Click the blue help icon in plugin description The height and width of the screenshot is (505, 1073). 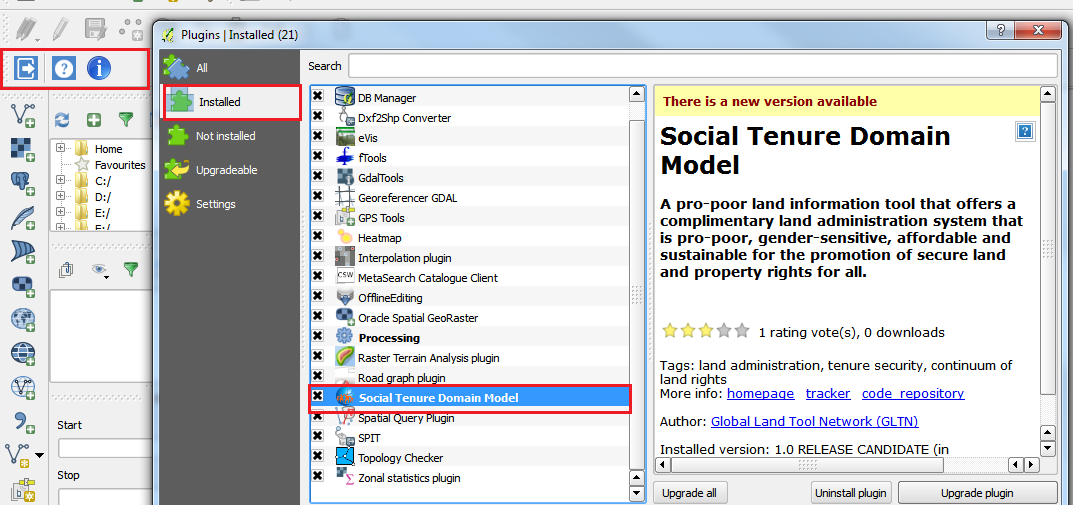click(1024, 131)
